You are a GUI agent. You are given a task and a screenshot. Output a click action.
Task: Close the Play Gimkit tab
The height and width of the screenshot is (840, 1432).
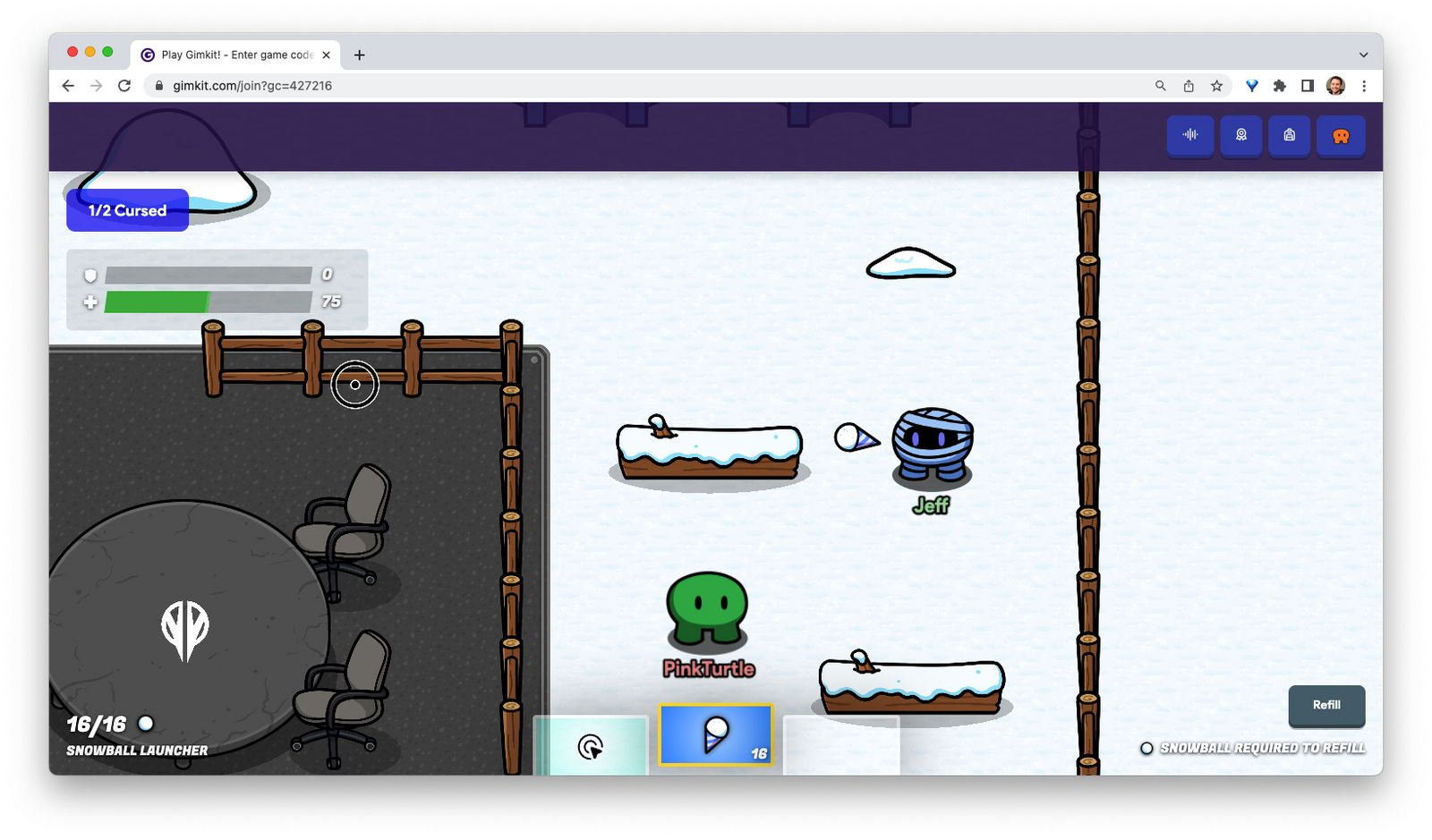(x=327, y=55)
